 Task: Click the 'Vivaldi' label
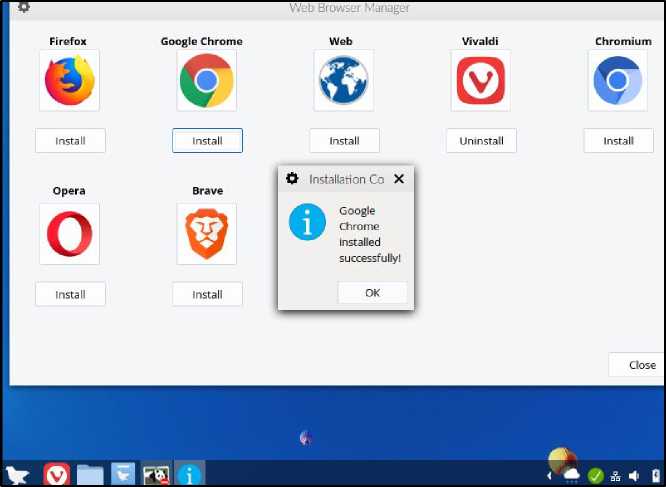pyautogui.click(x=480, y=41)
